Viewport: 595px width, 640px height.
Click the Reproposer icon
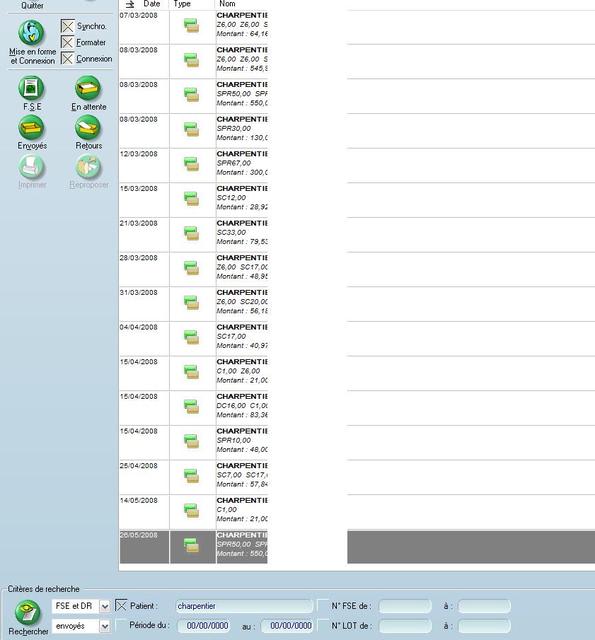coord(88,167)
